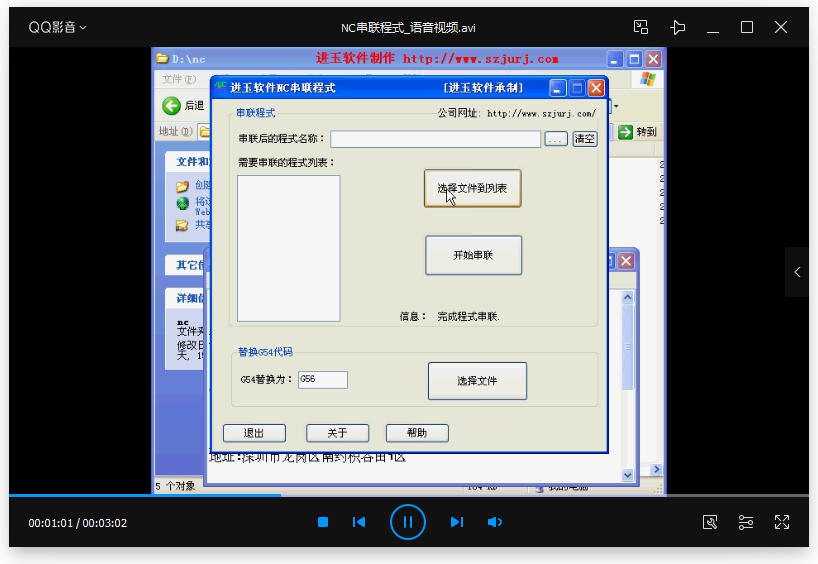
Task: Focus the G54替换为 field showing G56
Action: pyautogui.click(x=323, y=380)
